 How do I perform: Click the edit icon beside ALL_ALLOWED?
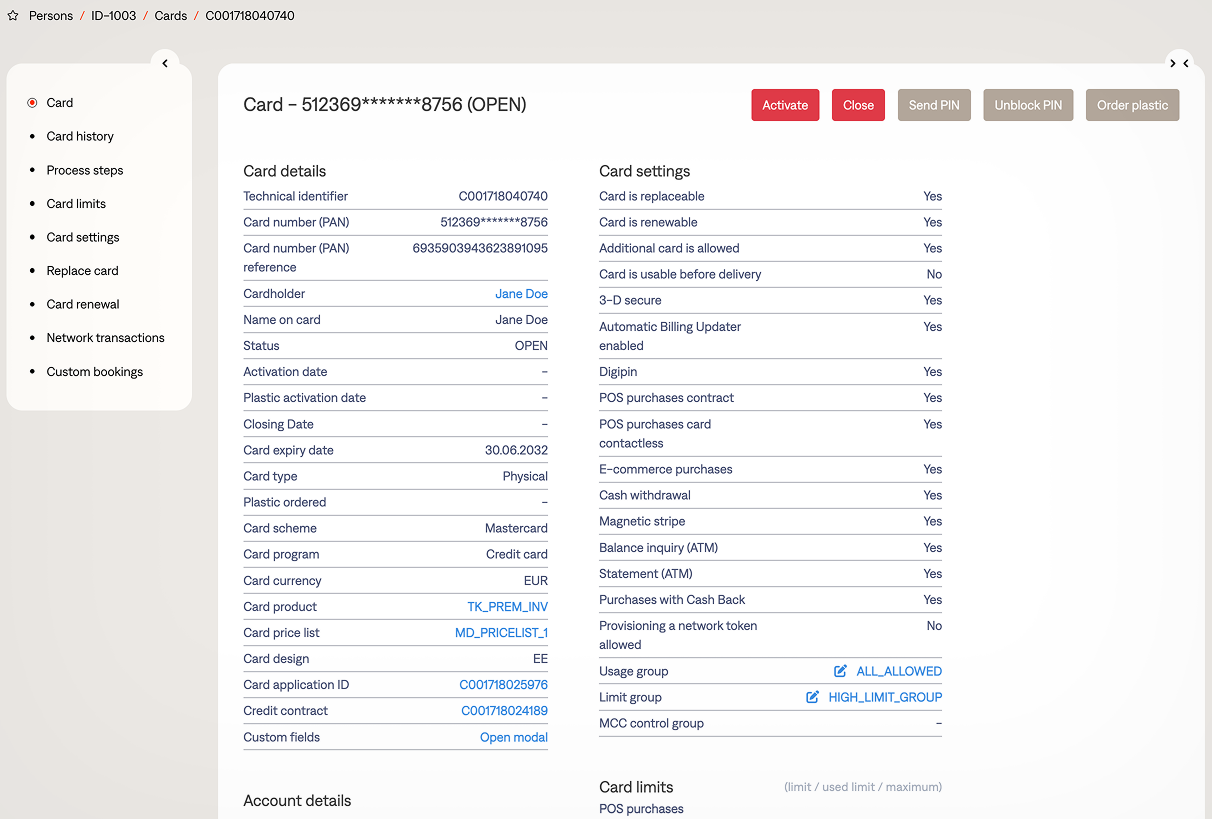tap(840, 671)
